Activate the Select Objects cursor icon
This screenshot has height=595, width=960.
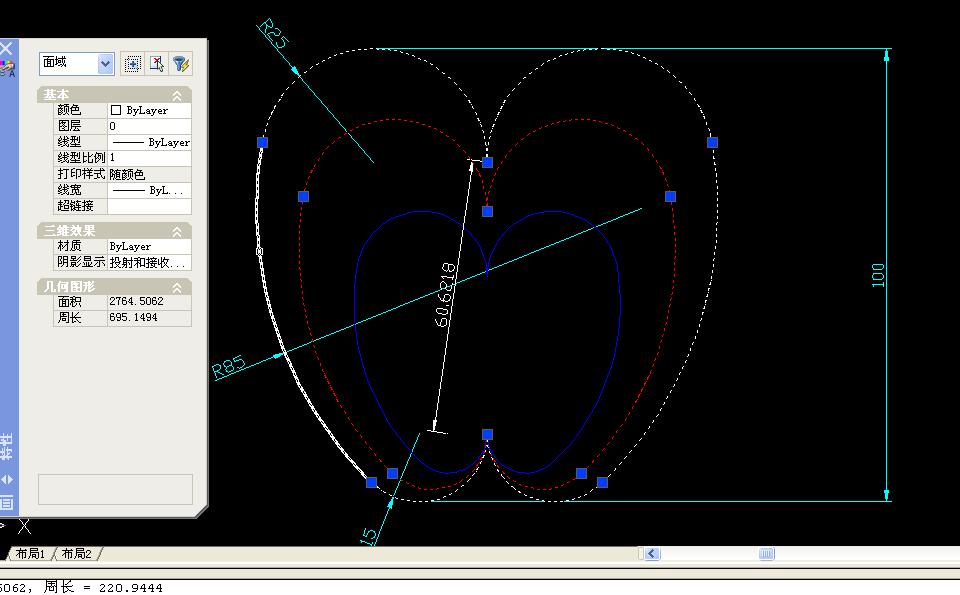[157, 64]
